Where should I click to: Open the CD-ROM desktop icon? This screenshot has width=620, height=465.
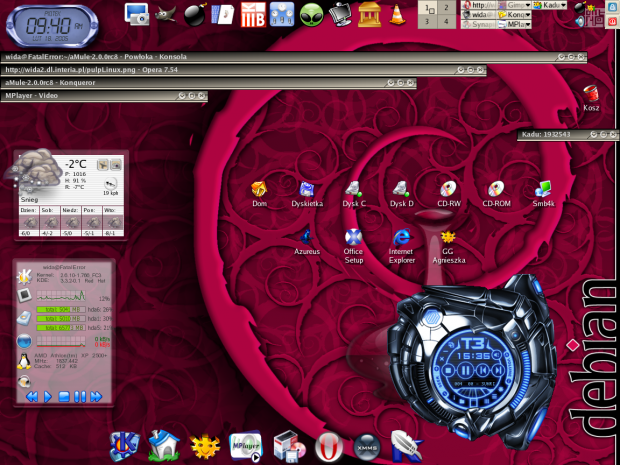(x=496, y=194)
